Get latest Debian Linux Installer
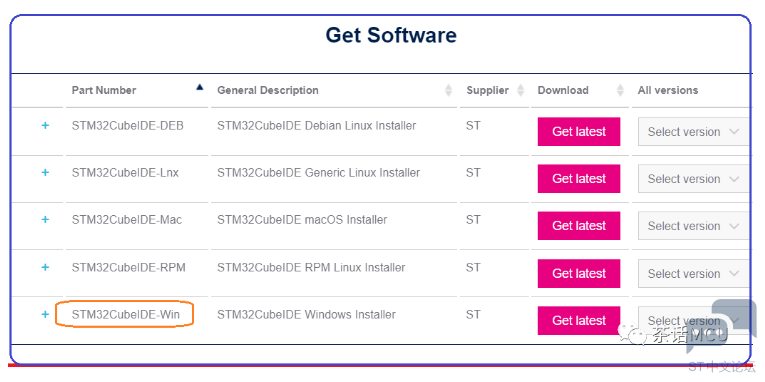Screen dimensions: 765x382 [x=579, y=131]
